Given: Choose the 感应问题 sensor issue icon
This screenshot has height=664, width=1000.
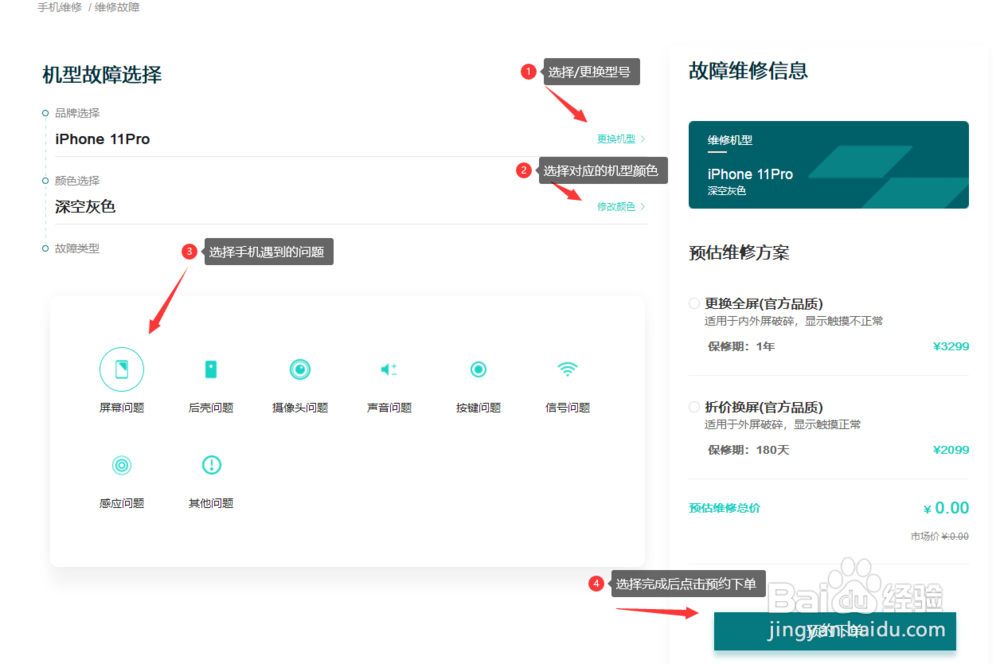Looking at the screenshot, I should 121,464.
